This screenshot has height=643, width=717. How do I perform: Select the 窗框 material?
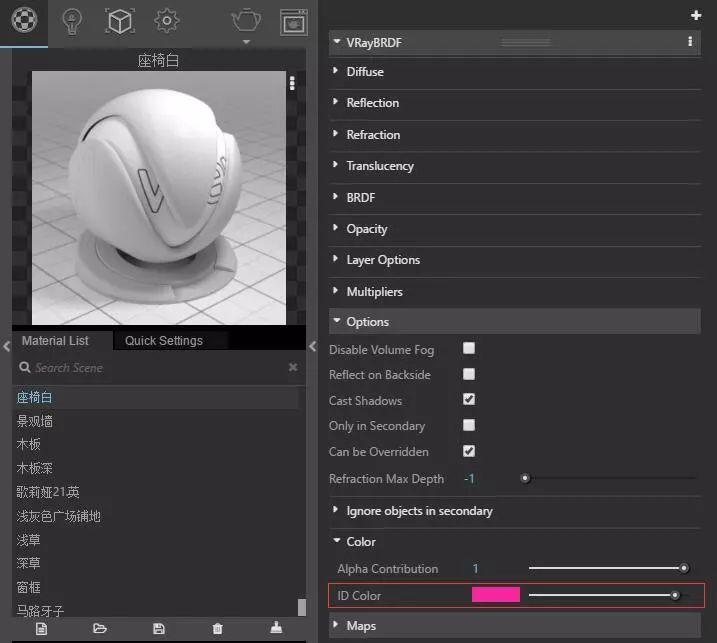coord(28,587)
